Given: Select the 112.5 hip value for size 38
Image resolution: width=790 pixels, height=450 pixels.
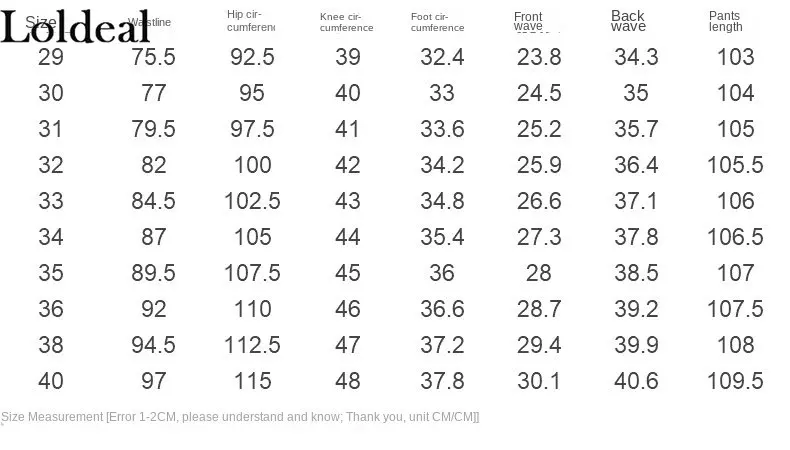Looking at the screenshot, I should coord(252,345).
